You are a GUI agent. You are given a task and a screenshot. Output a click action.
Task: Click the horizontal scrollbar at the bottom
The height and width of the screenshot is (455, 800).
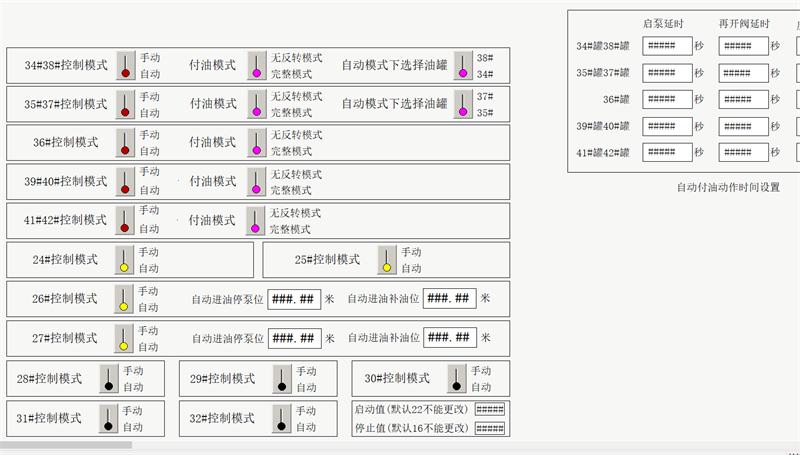point(66,445)
